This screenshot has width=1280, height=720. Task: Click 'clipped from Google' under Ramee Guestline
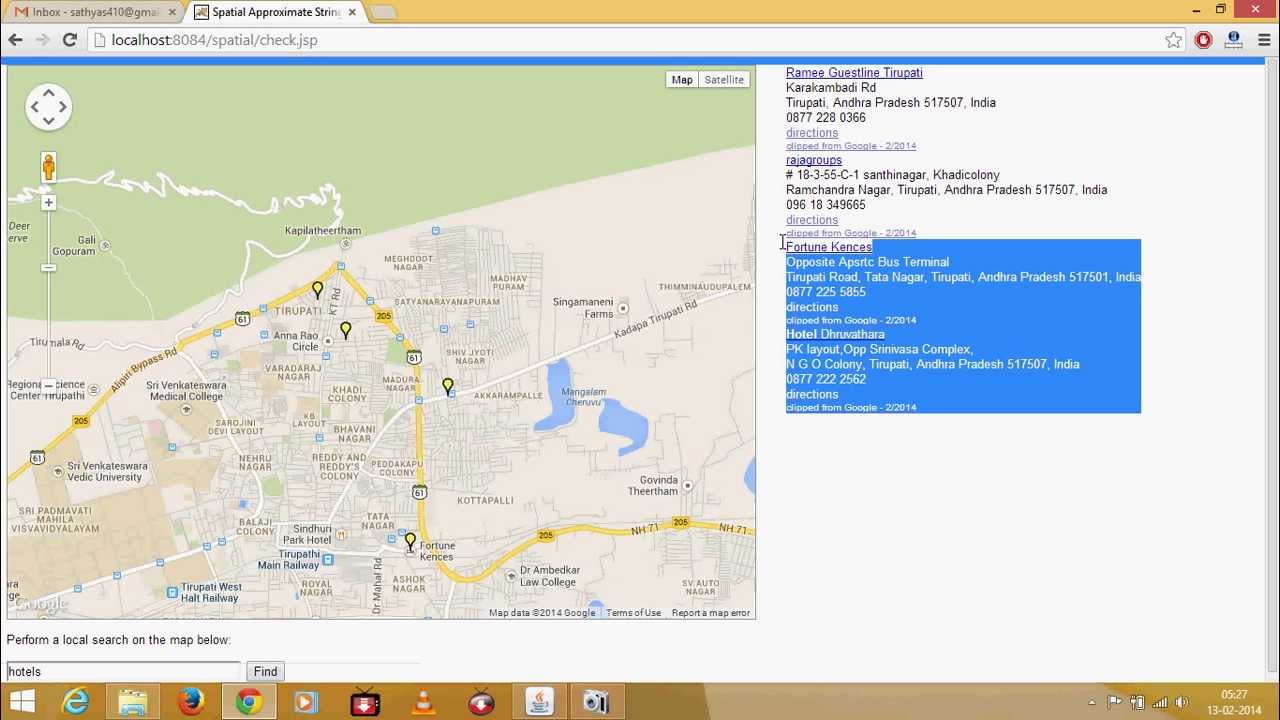pyautogui.click(x=851, y=146)
